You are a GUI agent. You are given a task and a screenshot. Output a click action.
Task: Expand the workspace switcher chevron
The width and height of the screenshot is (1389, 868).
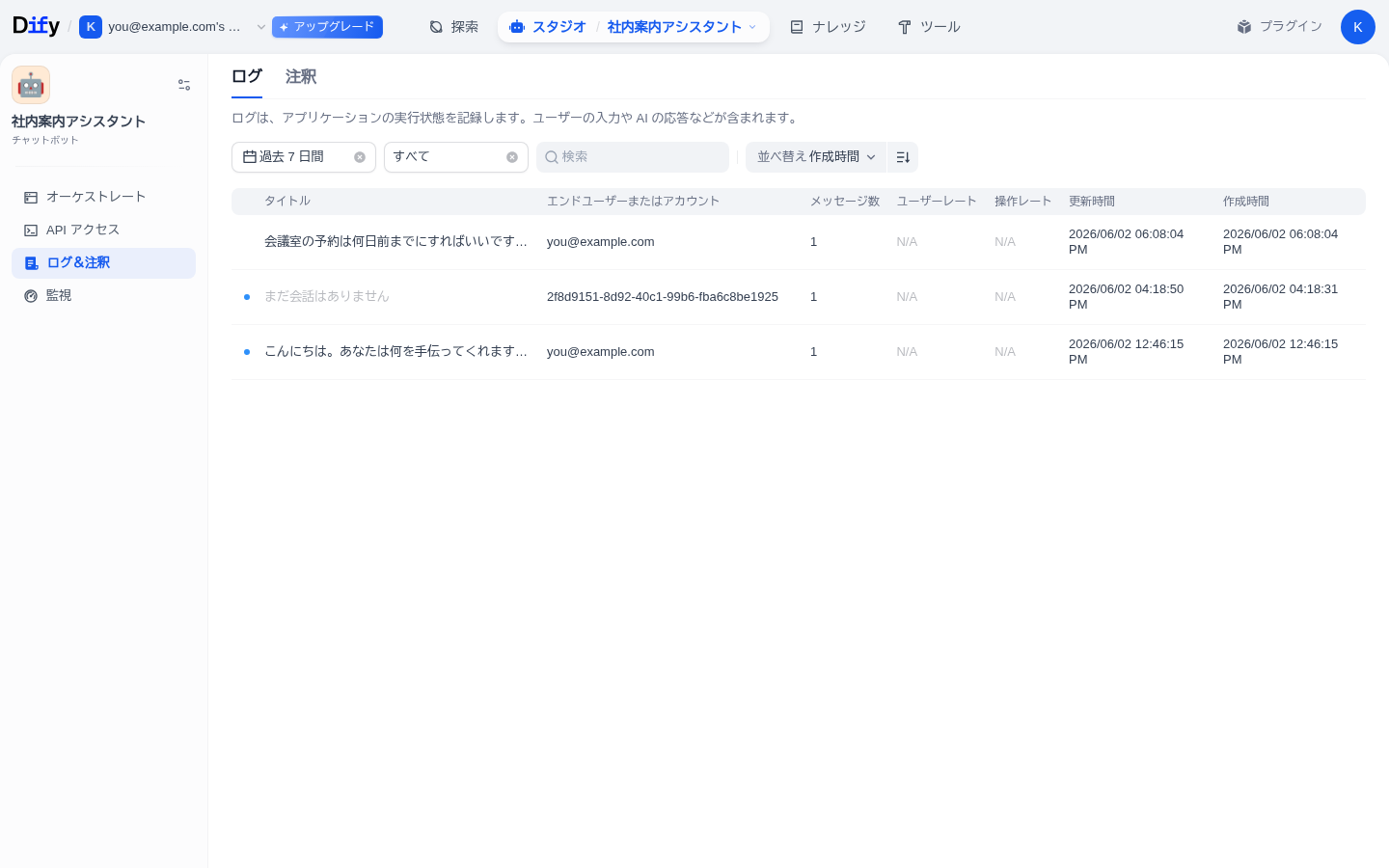click(260, 27)
